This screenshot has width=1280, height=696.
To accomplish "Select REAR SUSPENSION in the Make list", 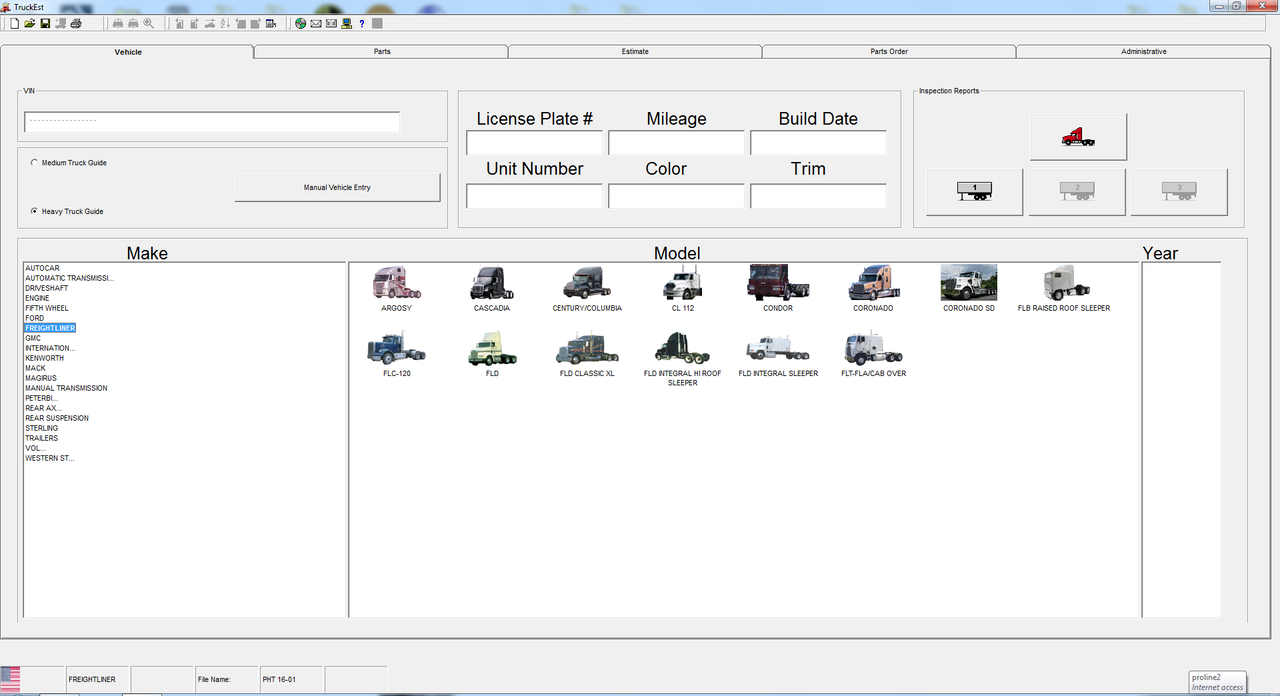I will coord(57,418).
